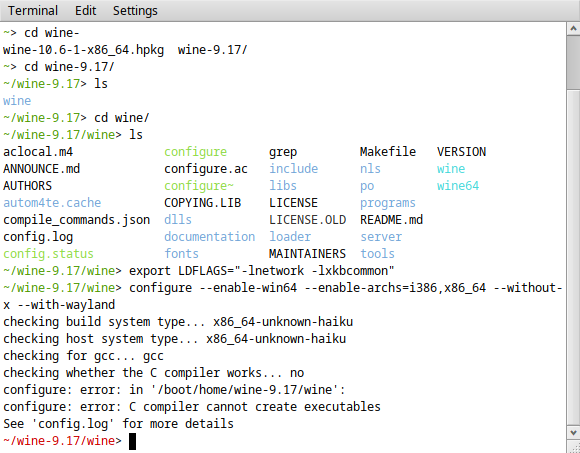
Task: Click '--with-wayland' option text
Action: pos(66,305)
